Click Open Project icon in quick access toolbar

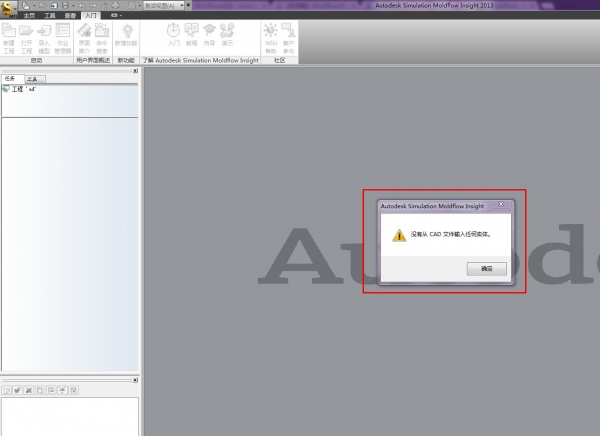pos(42,6)
